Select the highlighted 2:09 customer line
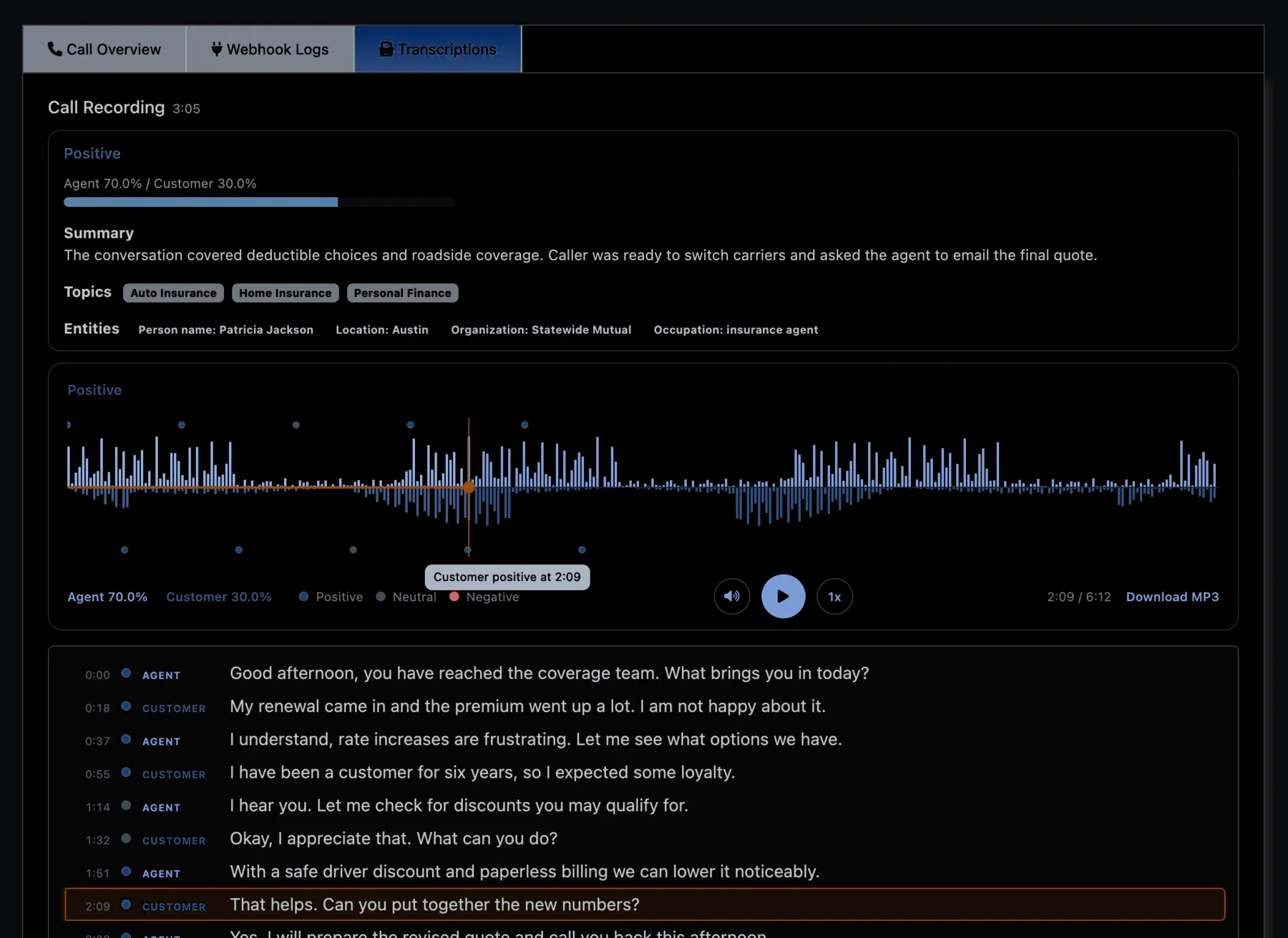Viewport: 1288px width, 938px height. [x=645, y=904]
